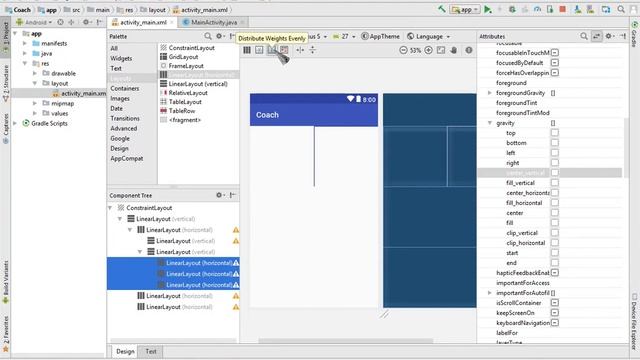
Task: Click the blue blueprint preview panel
Action: point(429,200)
